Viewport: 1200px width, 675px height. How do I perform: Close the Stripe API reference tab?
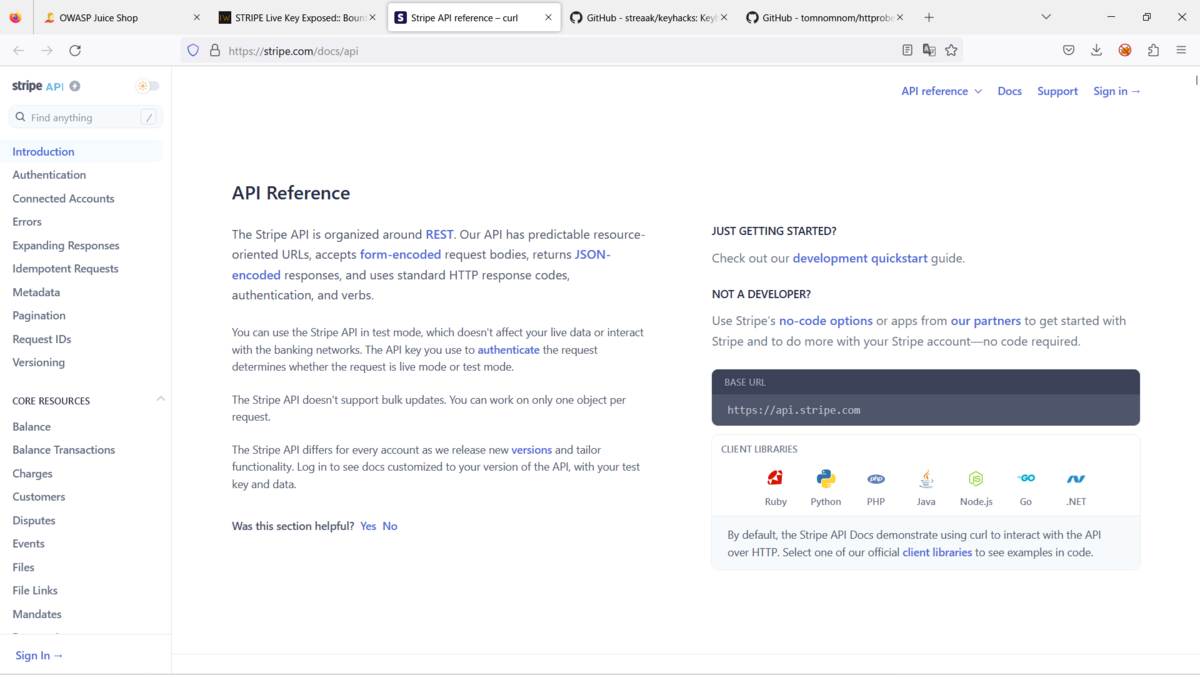(548, 17)
